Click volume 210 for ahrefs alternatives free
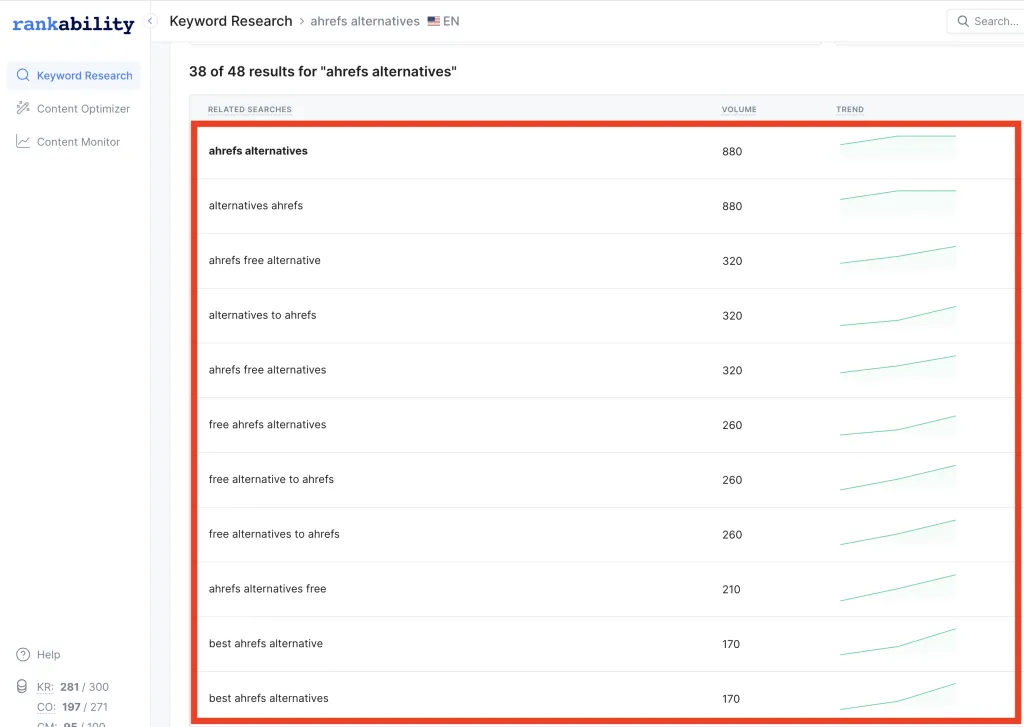 [731, 589]
